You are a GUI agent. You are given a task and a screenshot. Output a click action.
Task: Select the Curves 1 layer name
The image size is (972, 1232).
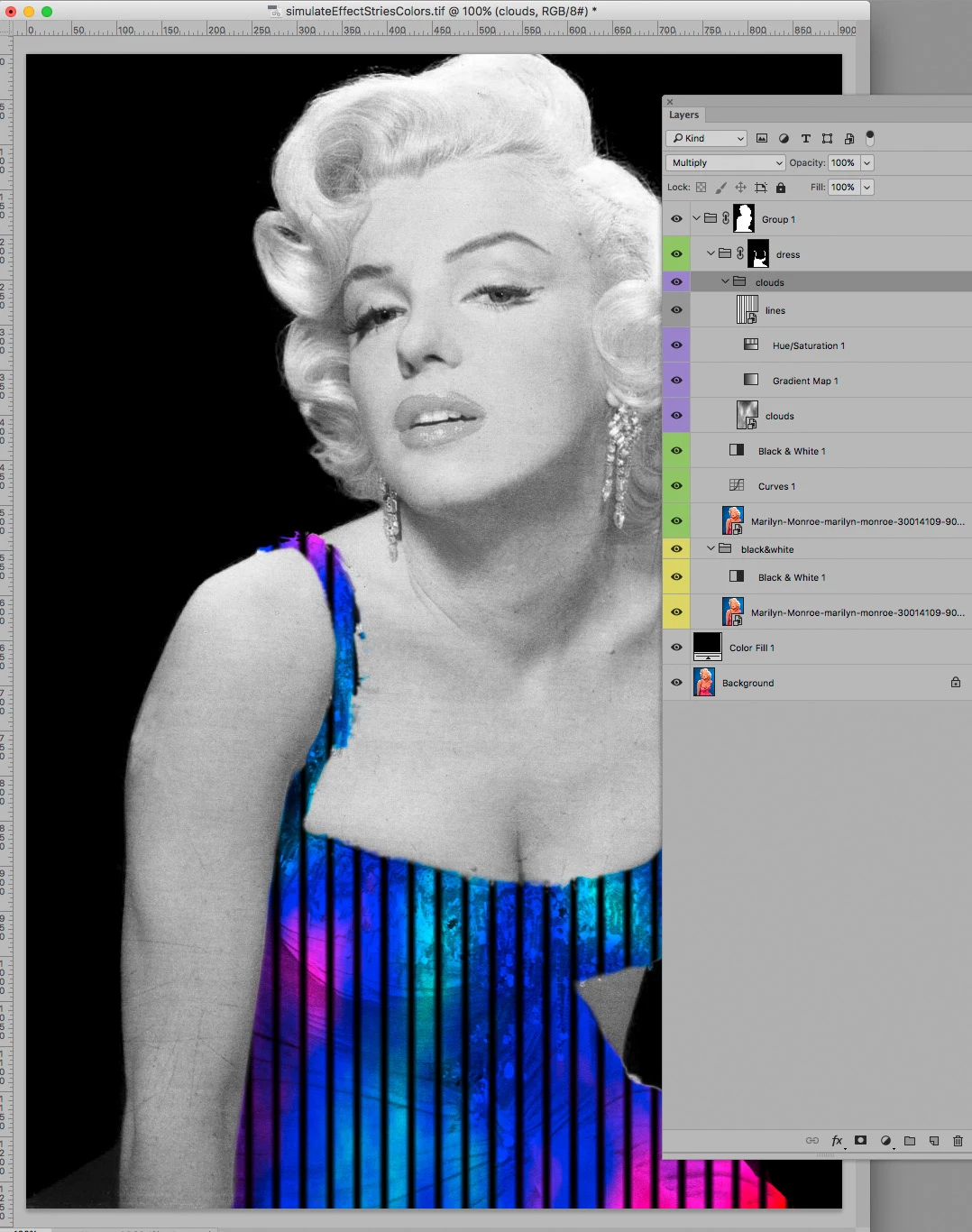coord(776,486)
